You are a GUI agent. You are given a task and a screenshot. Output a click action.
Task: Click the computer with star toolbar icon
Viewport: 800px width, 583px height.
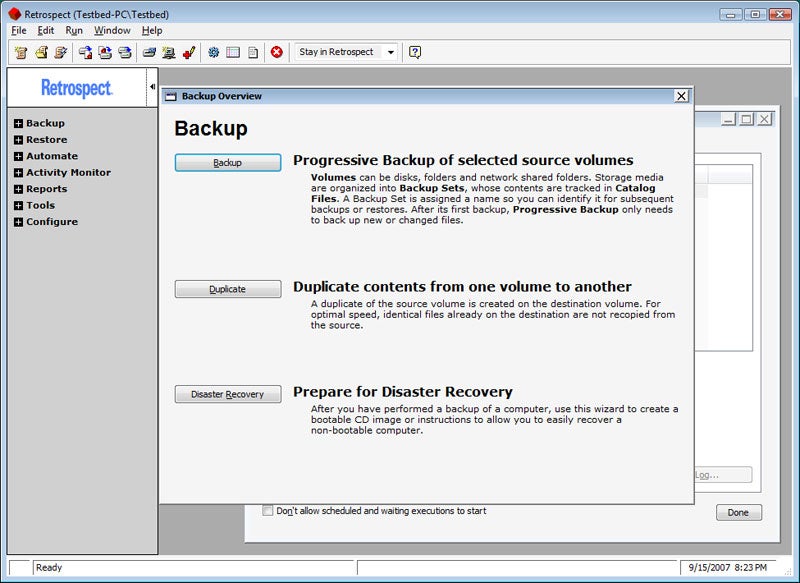pyautogui.click(x=168, y=52)
